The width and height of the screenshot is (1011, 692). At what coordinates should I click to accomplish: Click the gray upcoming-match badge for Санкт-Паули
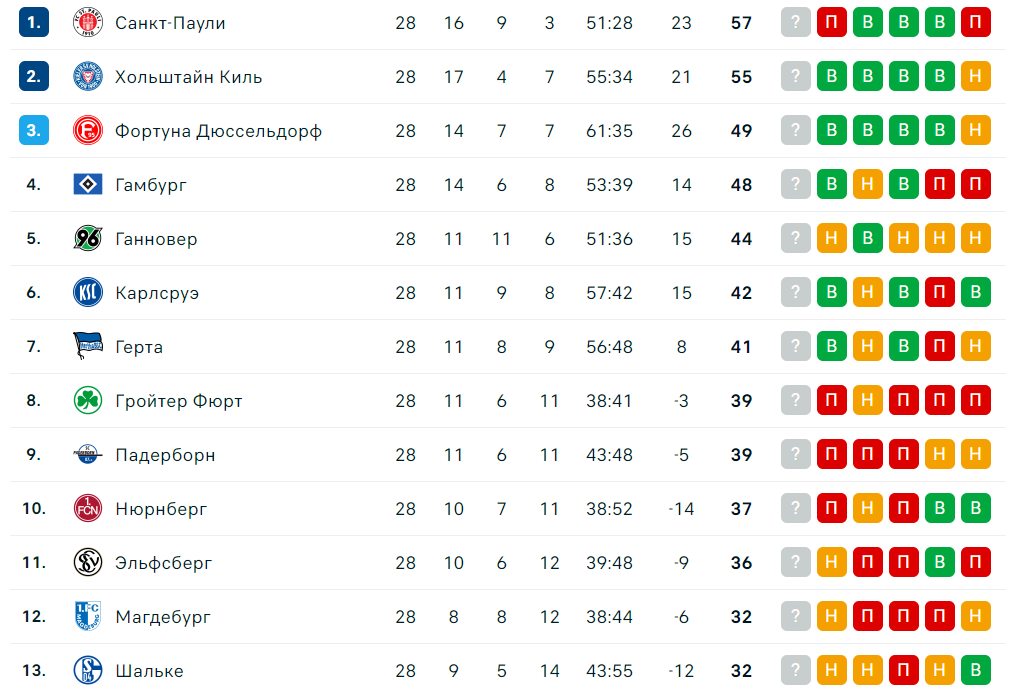(x=796, y=23)
